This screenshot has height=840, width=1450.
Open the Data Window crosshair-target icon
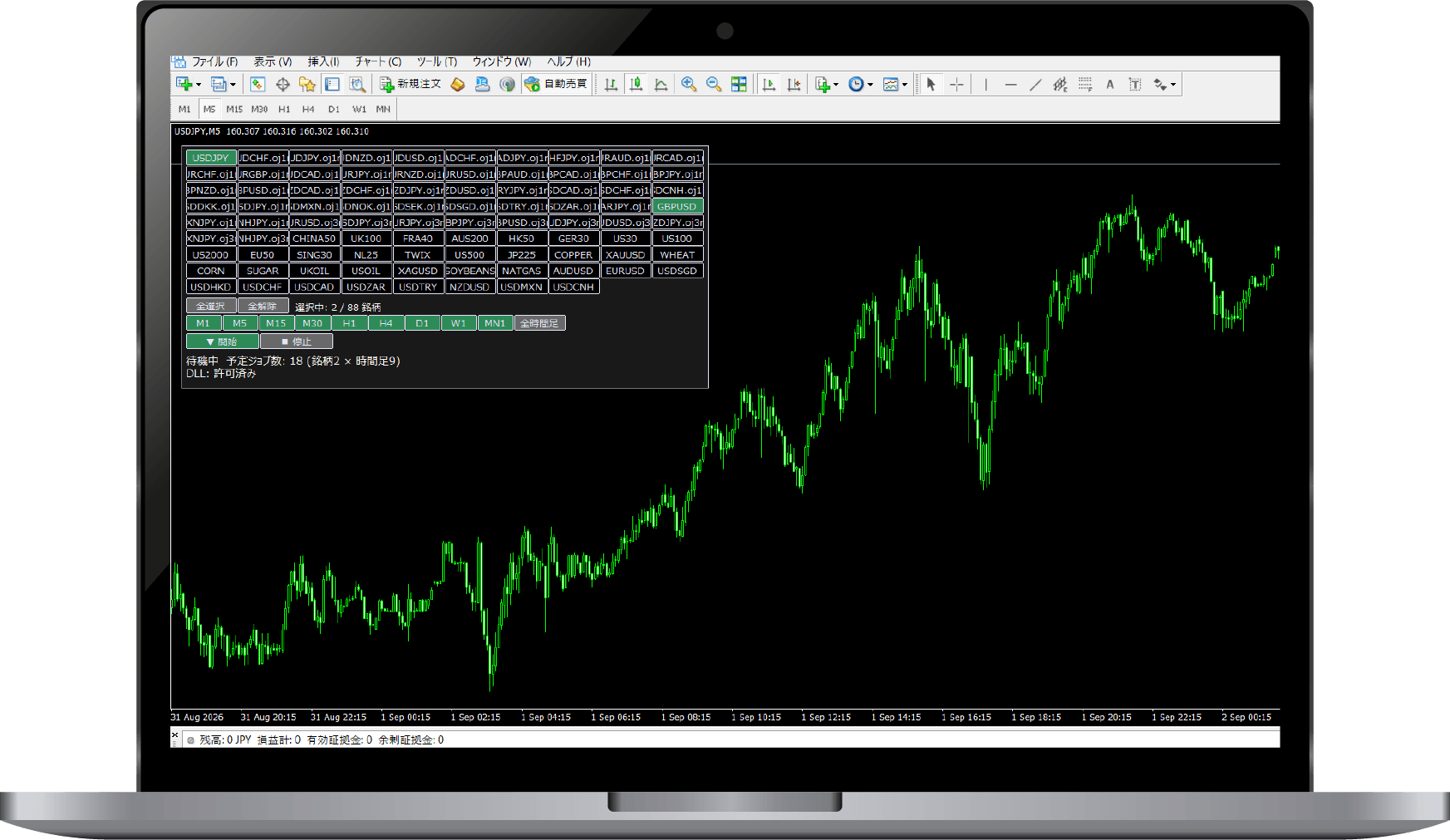pyautogui.click(x=283, y=84)
